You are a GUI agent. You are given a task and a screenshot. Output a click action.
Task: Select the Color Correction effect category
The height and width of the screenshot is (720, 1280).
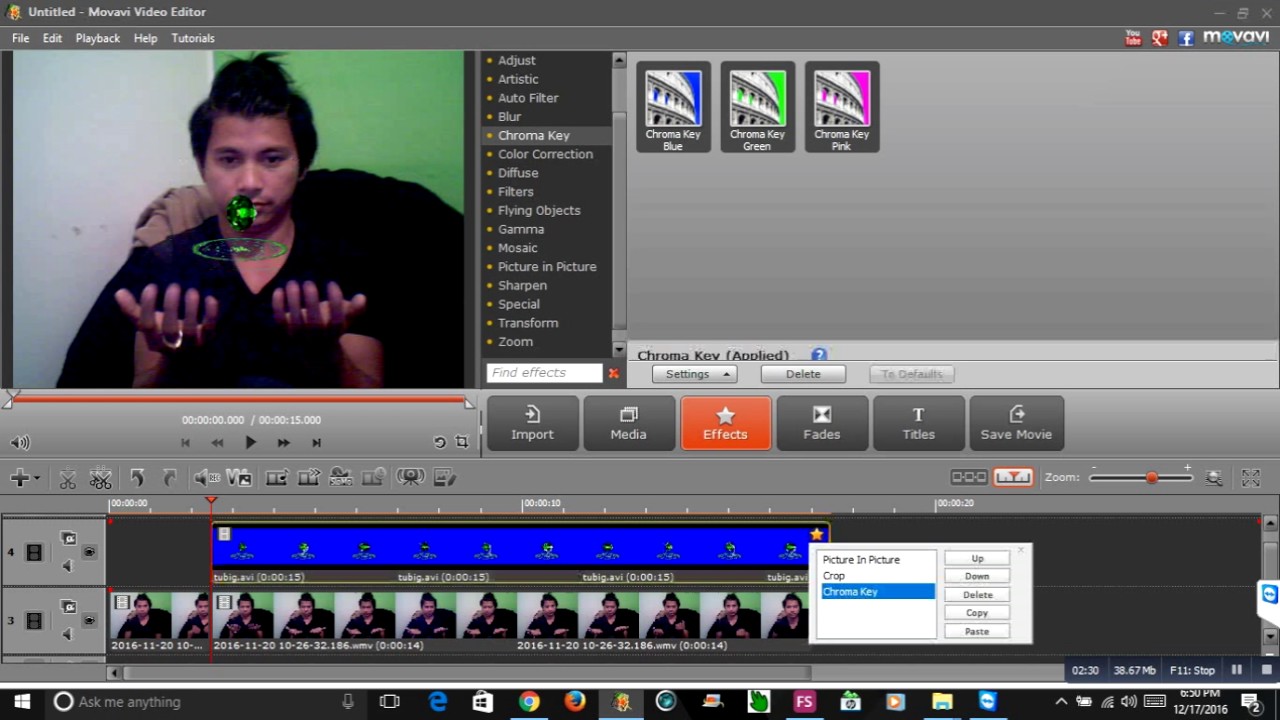click(x=545, y=154)
